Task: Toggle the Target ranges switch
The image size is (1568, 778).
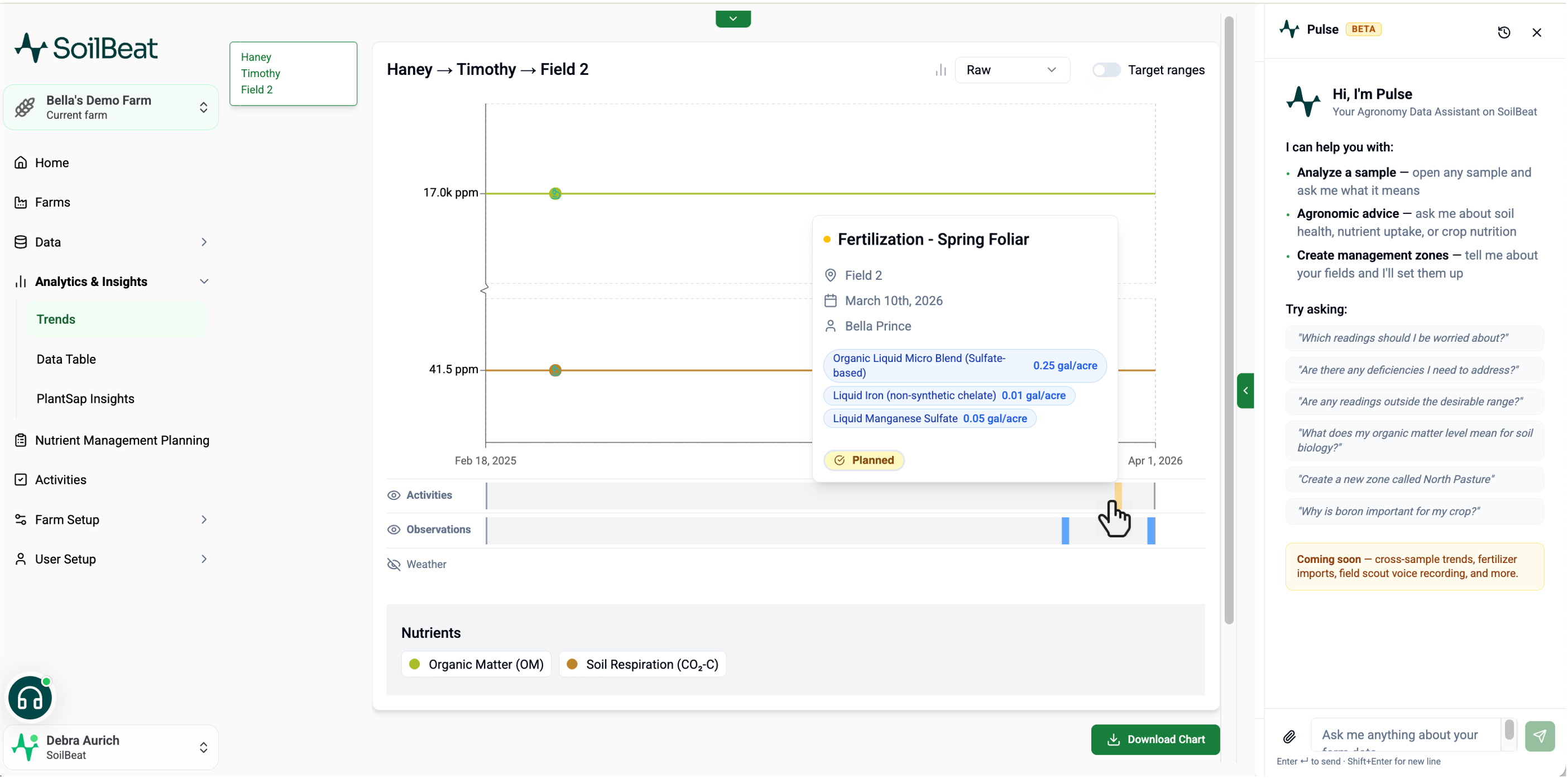Action: pos(1106,70)
